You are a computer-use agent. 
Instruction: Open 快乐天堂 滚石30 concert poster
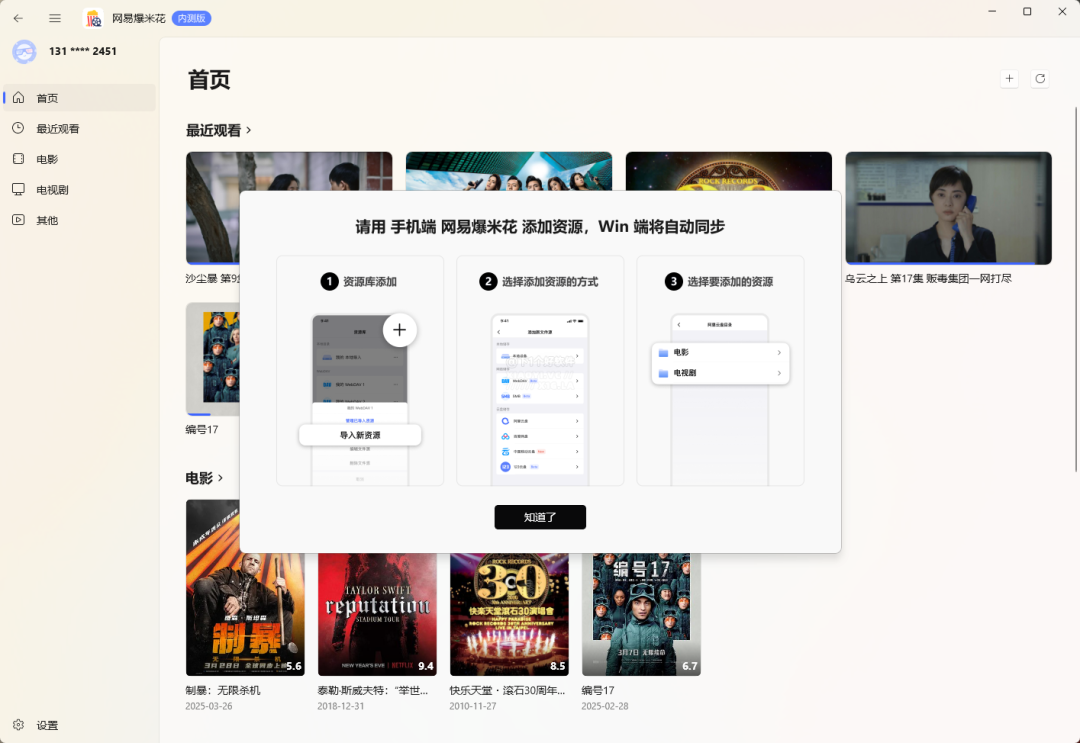pos(510,614)
